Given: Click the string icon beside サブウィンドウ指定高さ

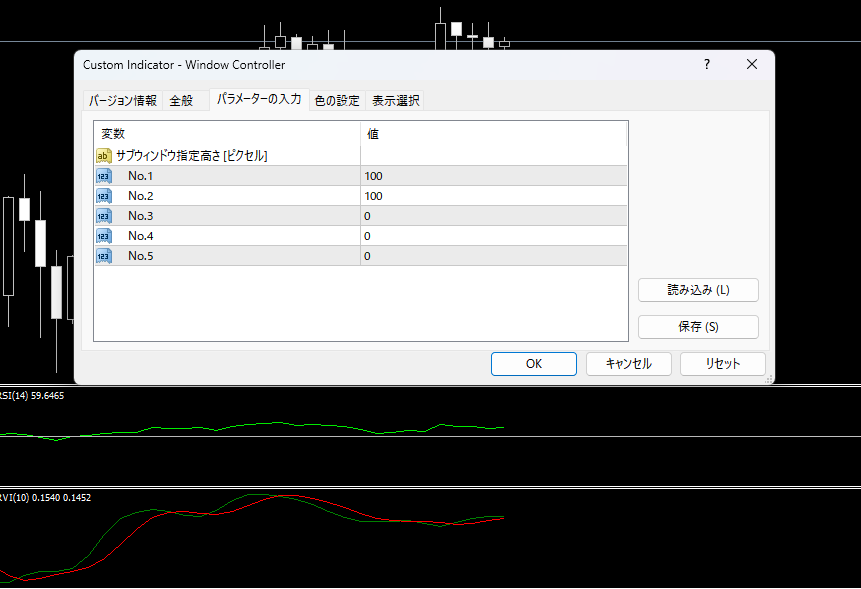Looking at the screenshot, I should tap(104, 156).
